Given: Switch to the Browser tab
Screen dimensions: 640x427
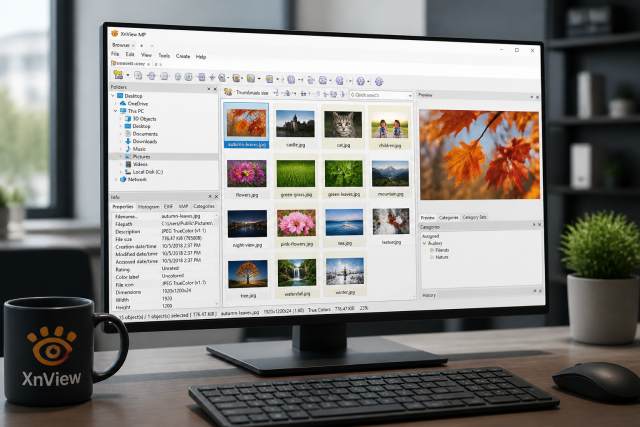Looking at the screenshot, I should click(x=121, y=45).
